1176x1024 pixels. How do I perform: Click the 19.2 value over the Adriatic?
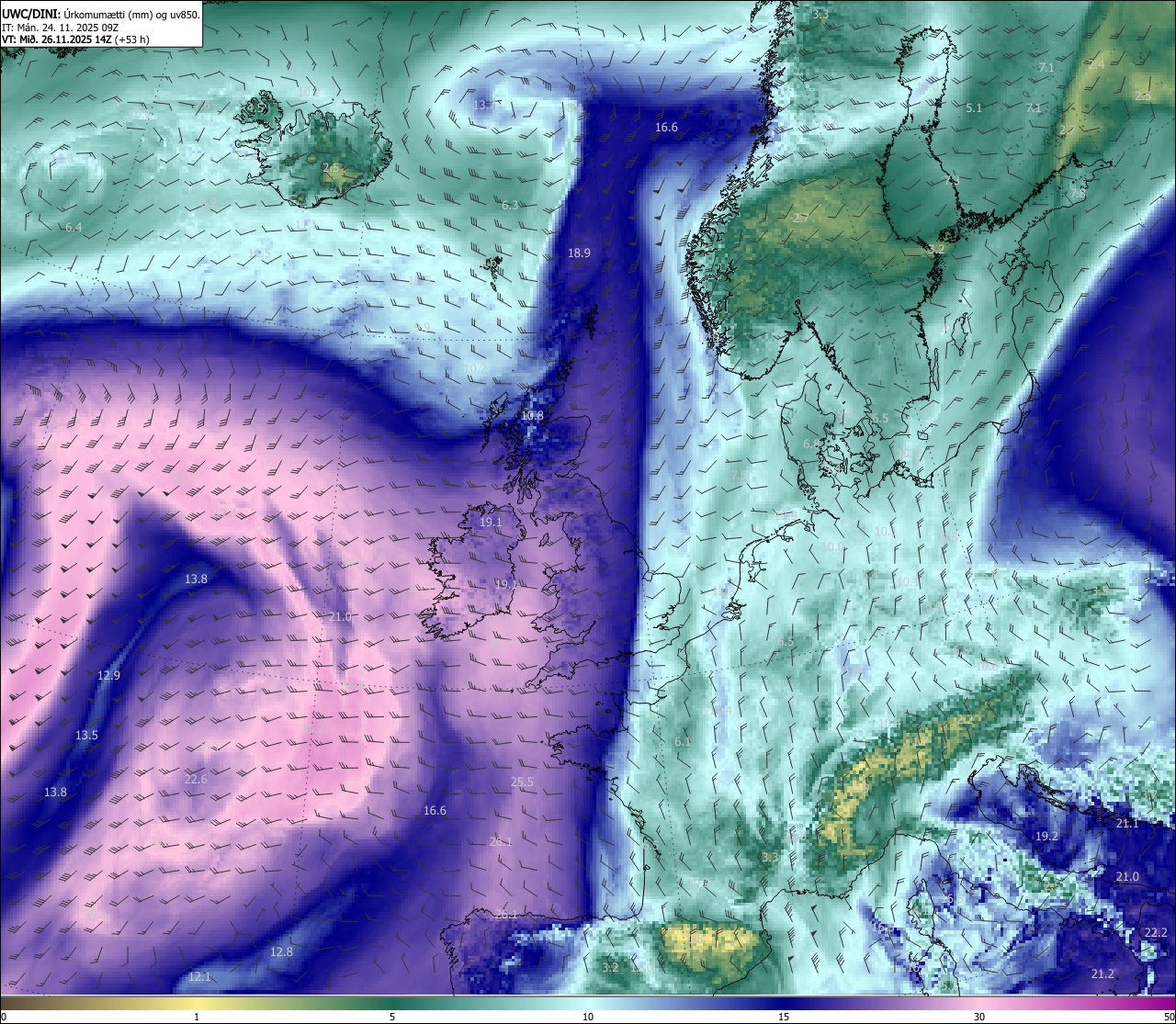coord(1046,837)
